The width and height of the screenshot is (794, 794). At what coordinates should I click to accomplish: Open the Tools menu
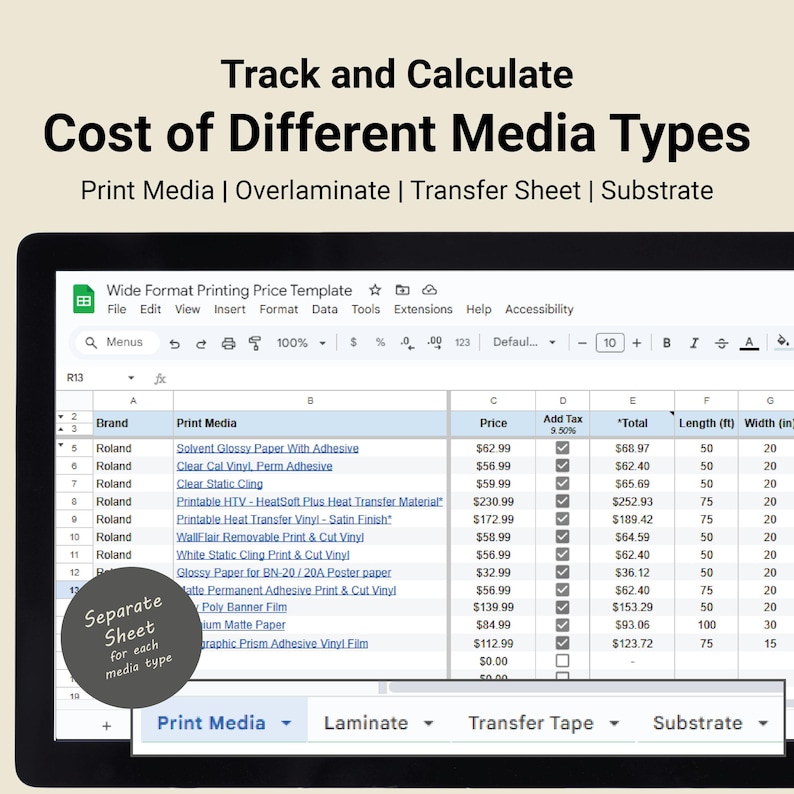coord(366,309)
